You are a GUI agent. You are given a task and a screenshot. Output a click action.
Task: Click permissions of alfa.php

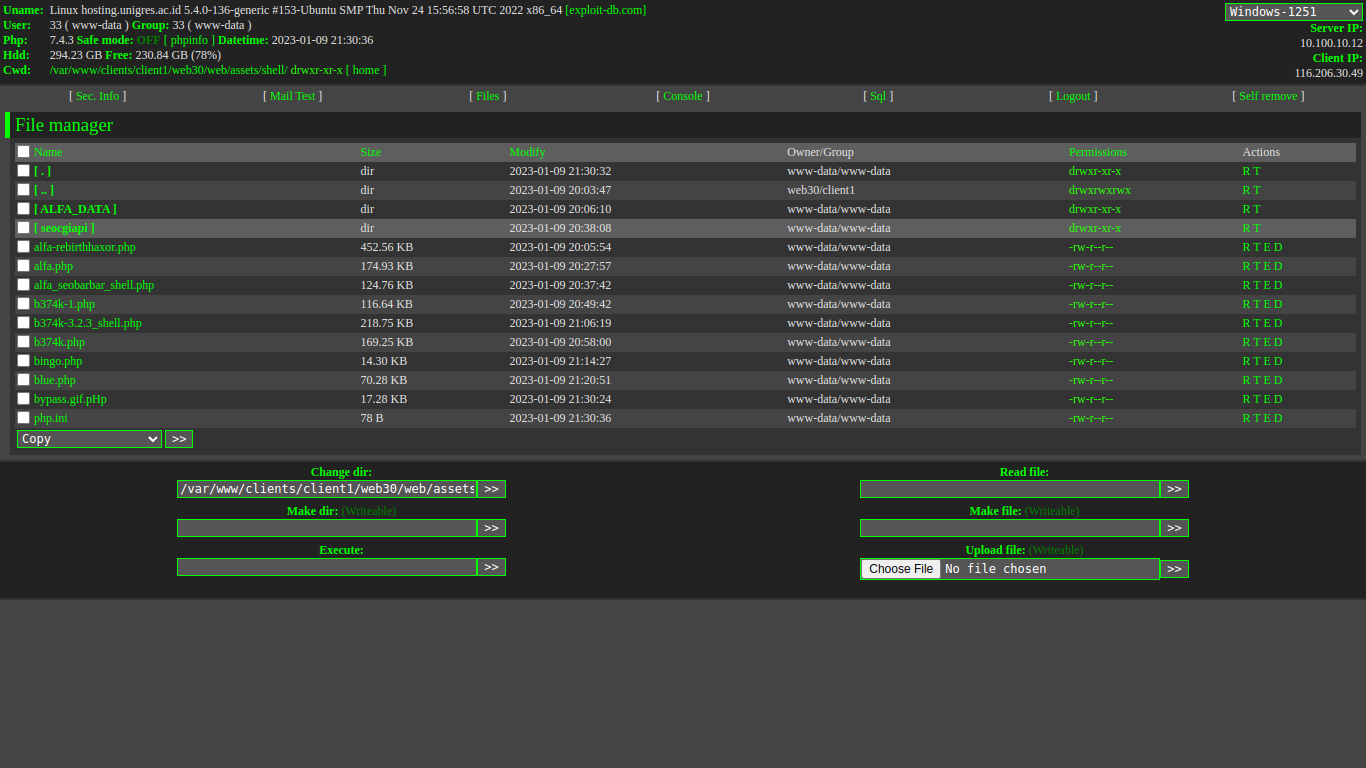(x=1090, y=266)
